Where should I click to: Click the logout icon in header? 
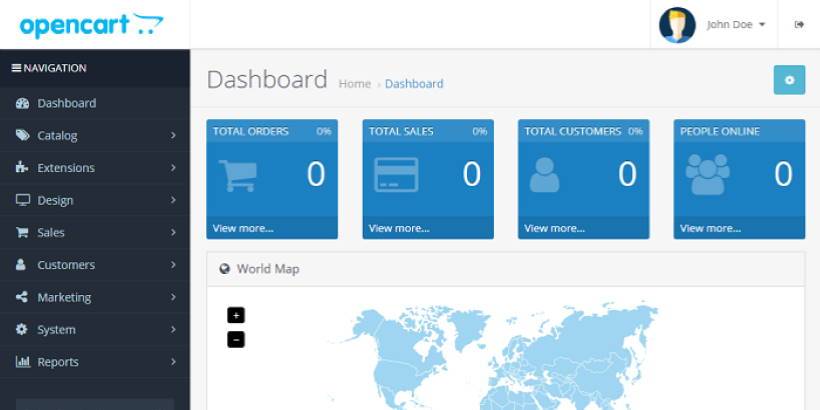[799, 25]
